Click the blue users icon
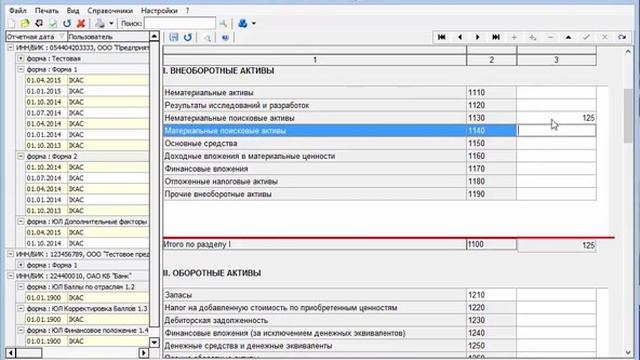This screenshot has width=640, height=360. pos(243,23)
